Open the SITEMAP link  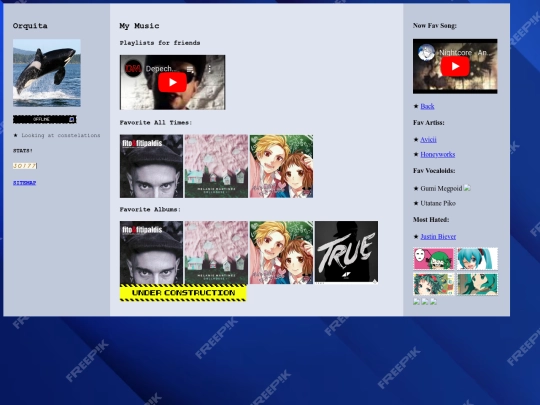(x=24, y=183)
